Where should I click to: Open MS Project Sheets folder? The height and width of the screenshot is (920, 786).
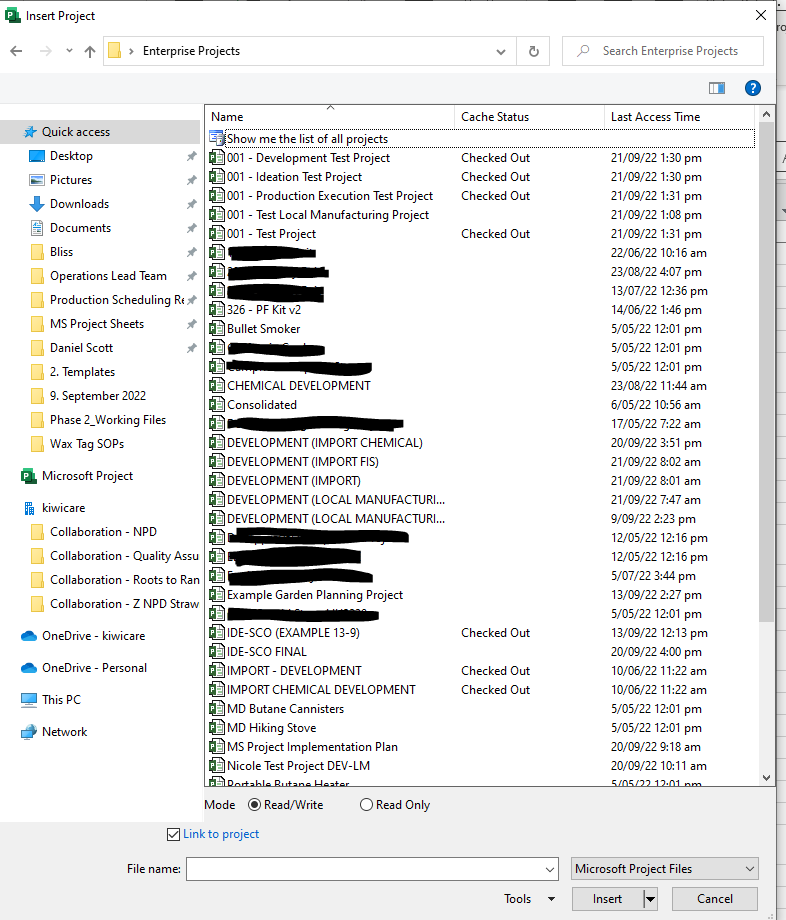97,324
